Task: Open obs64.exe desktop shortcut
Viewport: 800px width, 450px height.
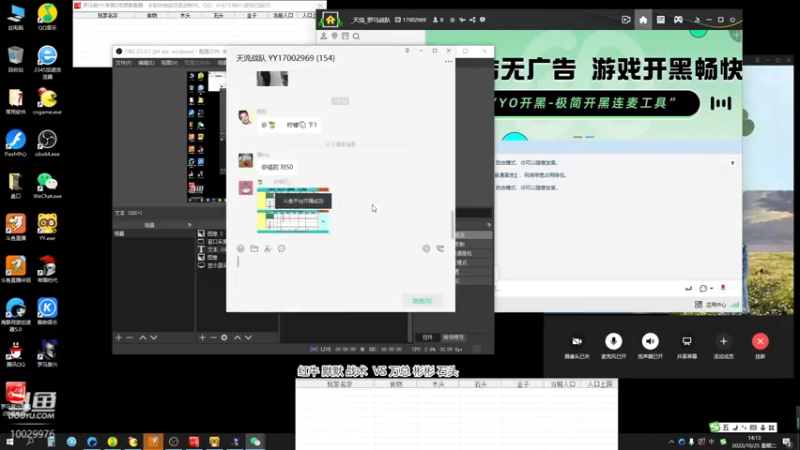Action: click(47, 143)
